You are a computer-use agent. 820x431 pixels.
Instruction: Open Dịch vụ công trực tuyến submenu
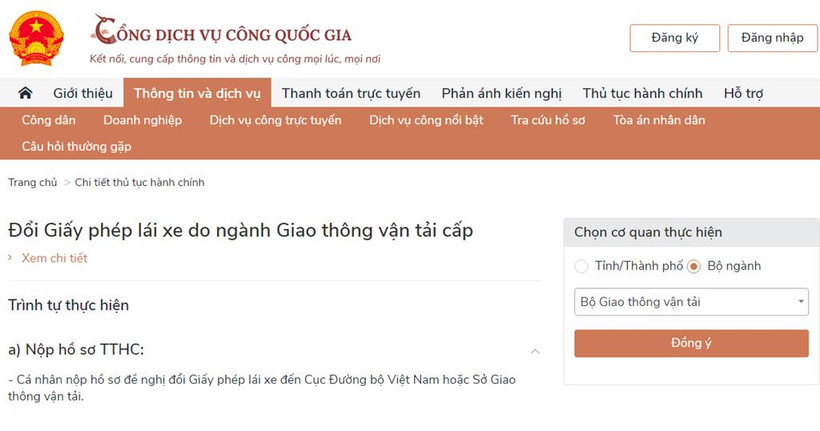(x=275, y=120)
